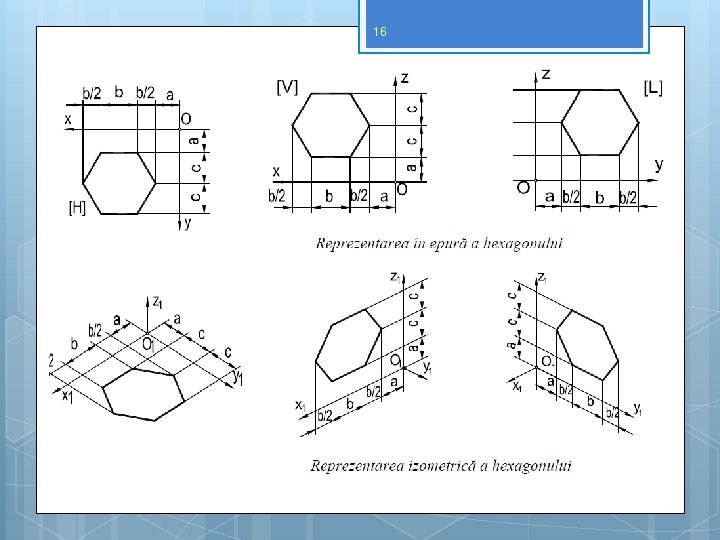
Task: Click the x axis label in [H] view
Action: [68, 119]
